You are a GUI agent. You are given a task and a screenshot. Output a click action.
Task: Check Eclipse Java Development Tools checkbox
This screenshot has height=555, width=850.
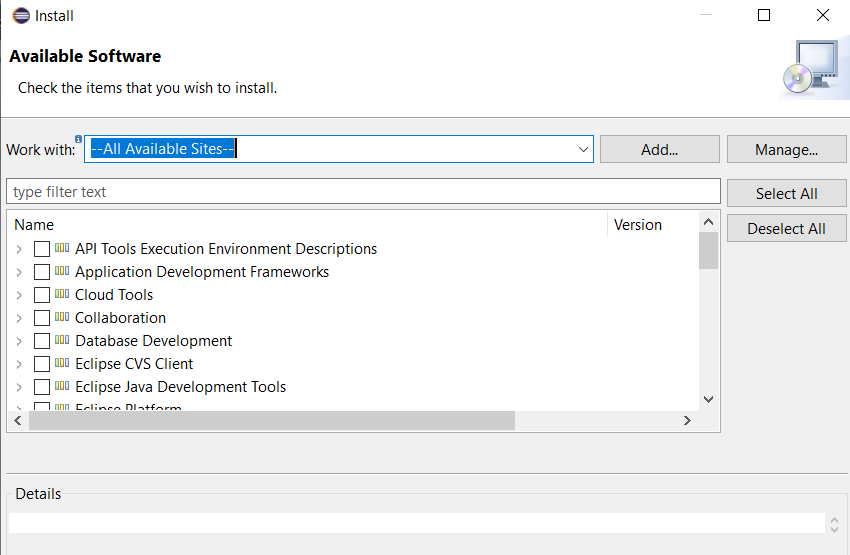click(42, 387)
